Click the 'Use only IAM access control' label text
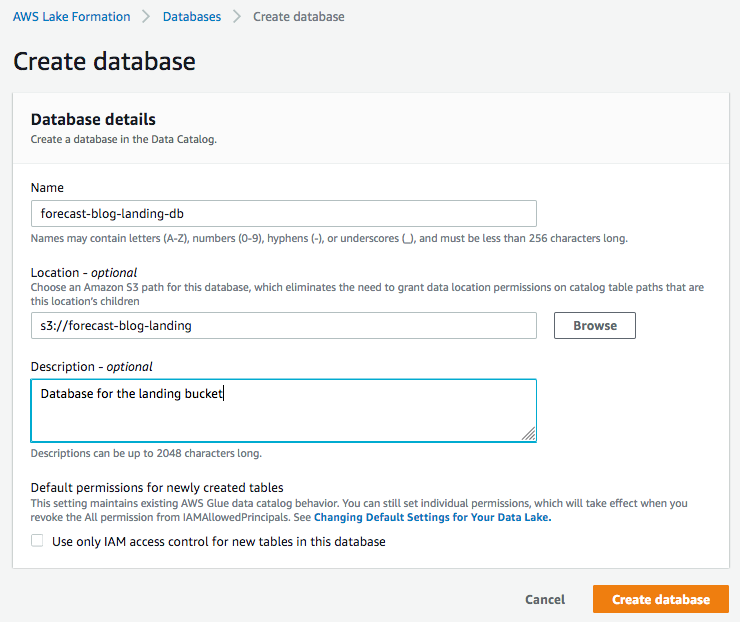 tap(218, 542)
